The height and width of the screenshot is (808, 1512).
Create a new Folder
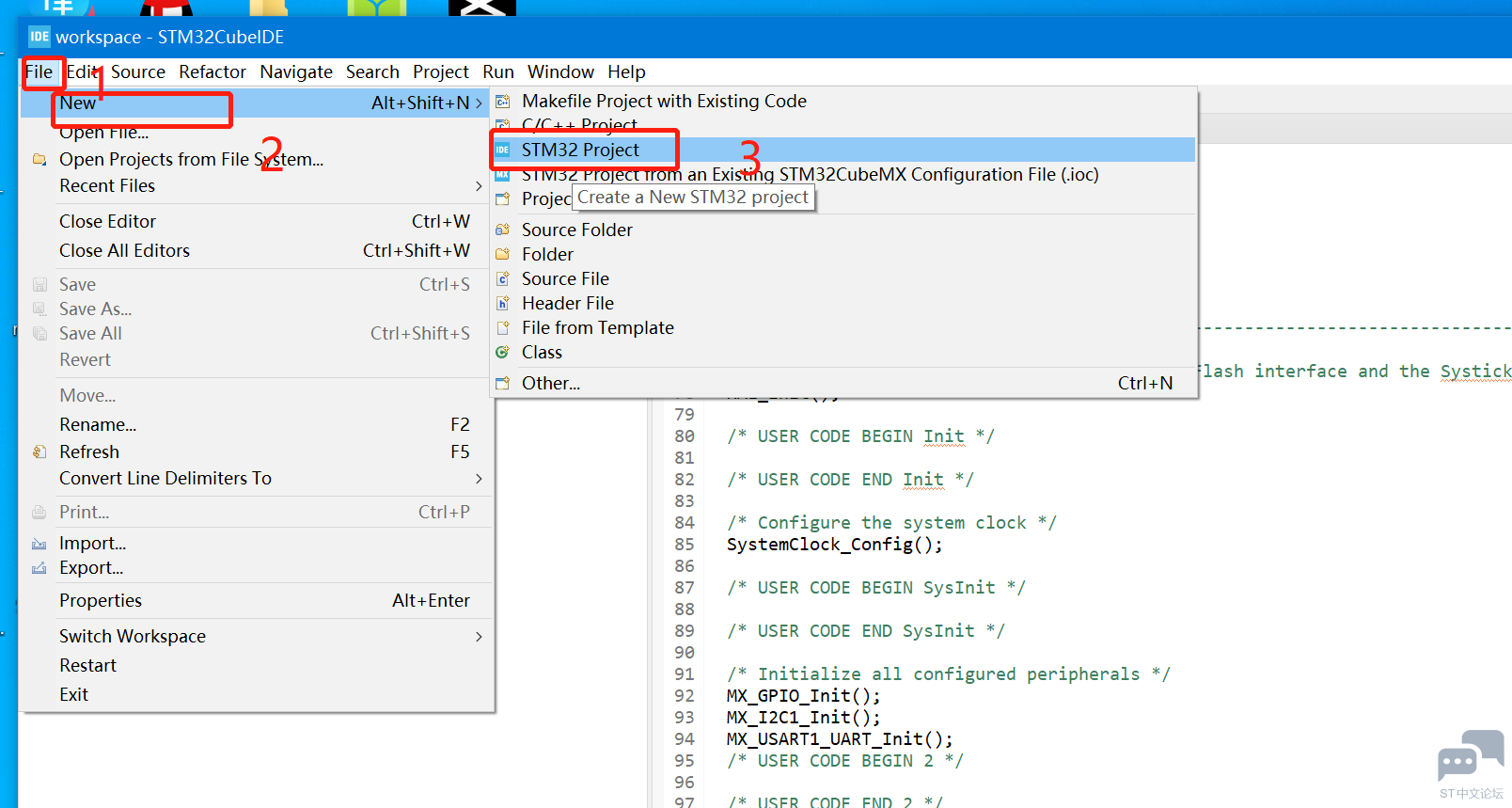tap(843, 254)
